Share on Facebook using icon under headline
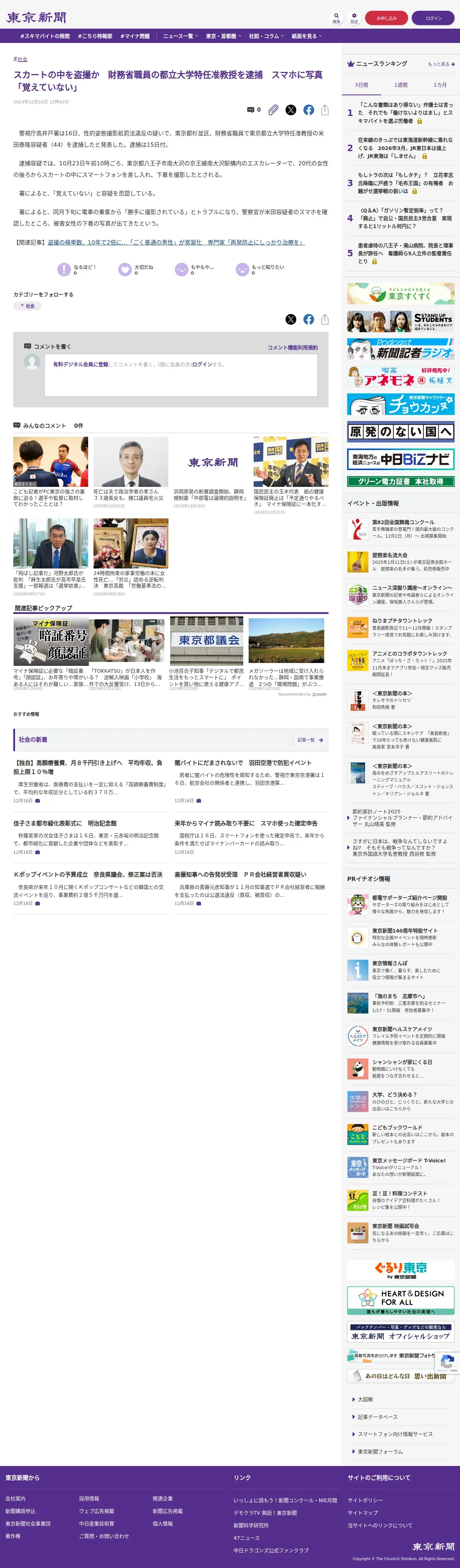Image resolution: width=460 pixels, height=1568 pixels. pos(309,110)
